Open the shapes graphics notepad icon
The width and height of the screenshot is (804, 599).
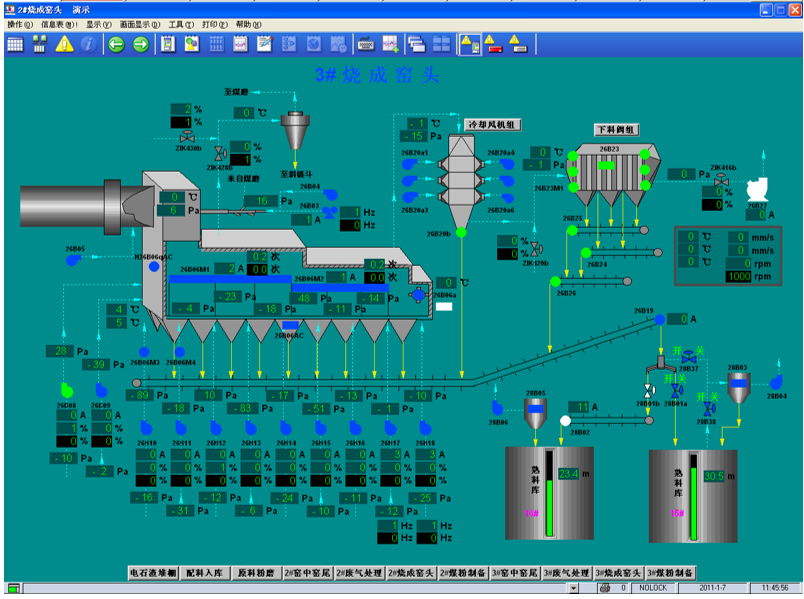[x=192, y=45]
